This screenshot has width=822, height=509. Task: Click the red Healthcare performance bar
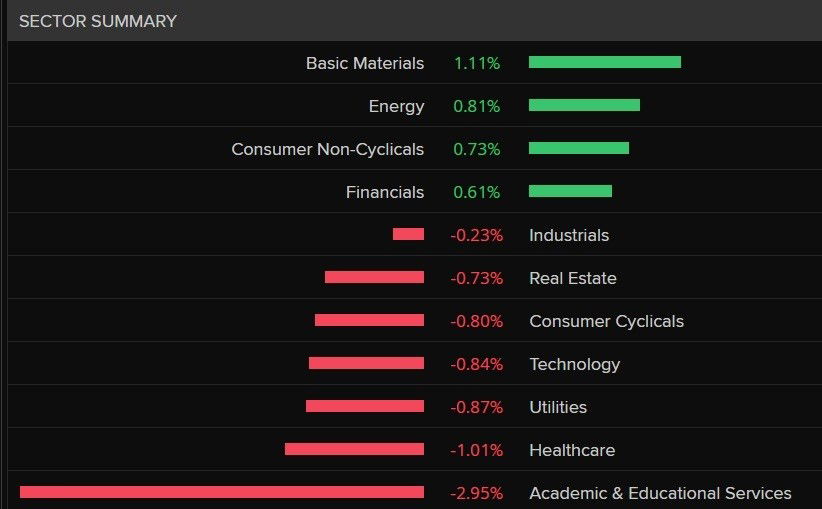(x=354, y=449)
